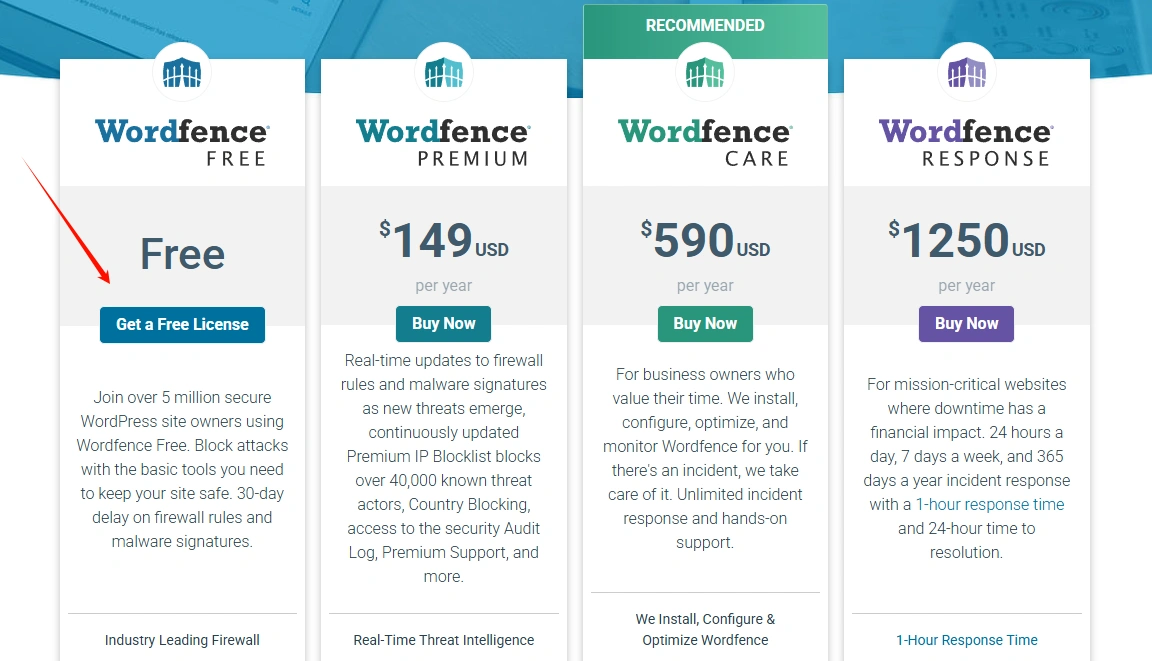Click Buy Now under the $149 Premium plan
Screen dimensions: 1152x661
[x=443, y=324]
